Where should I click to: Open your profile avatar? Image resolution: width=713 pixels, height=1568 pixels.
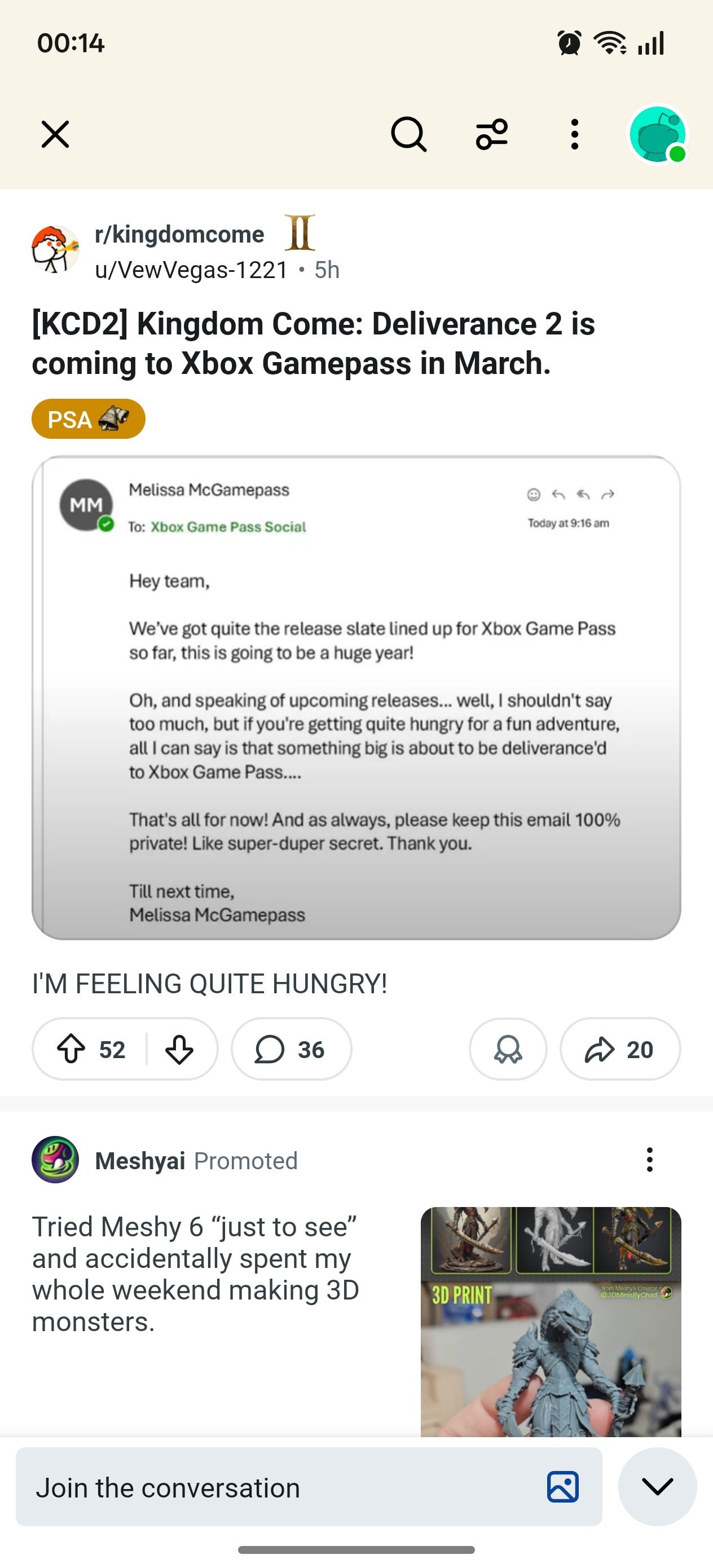(658, 135)
